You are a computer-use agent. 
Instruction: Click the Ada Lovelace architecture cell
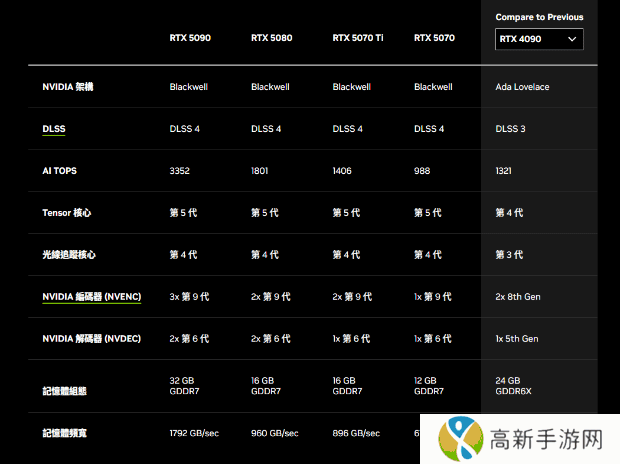coord(522,87)
